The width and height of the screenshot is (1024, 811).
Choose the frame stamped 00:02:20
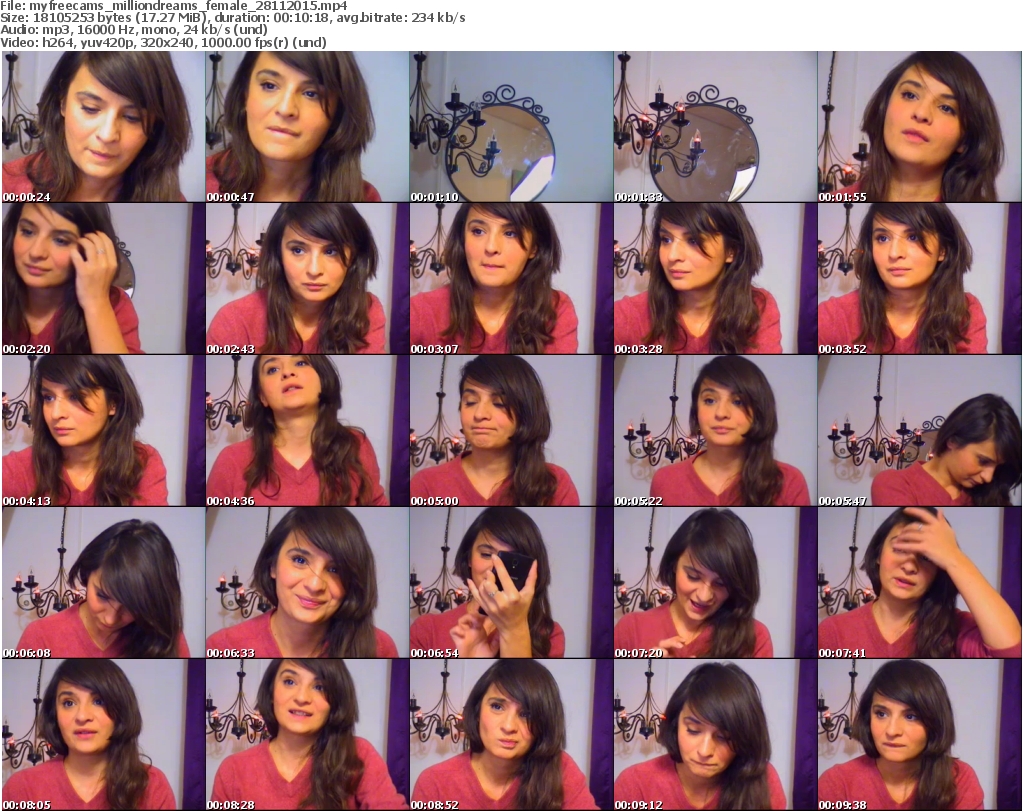103,279
